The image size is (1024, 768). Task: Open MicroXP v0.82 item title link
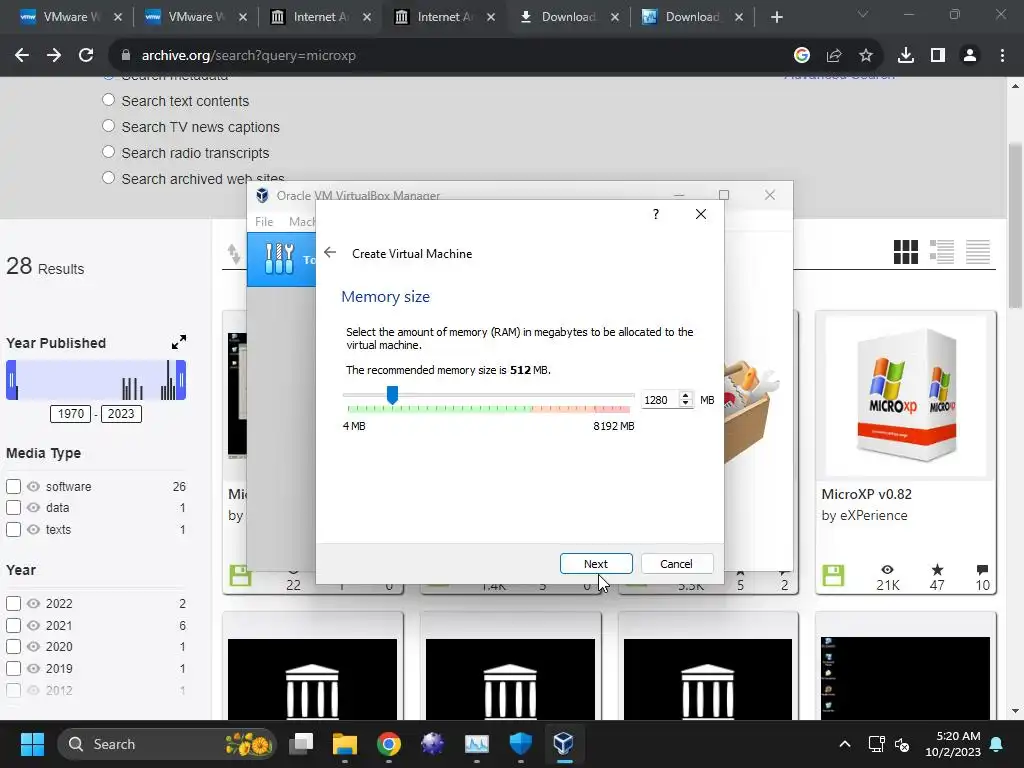click(x=866, y=494)
